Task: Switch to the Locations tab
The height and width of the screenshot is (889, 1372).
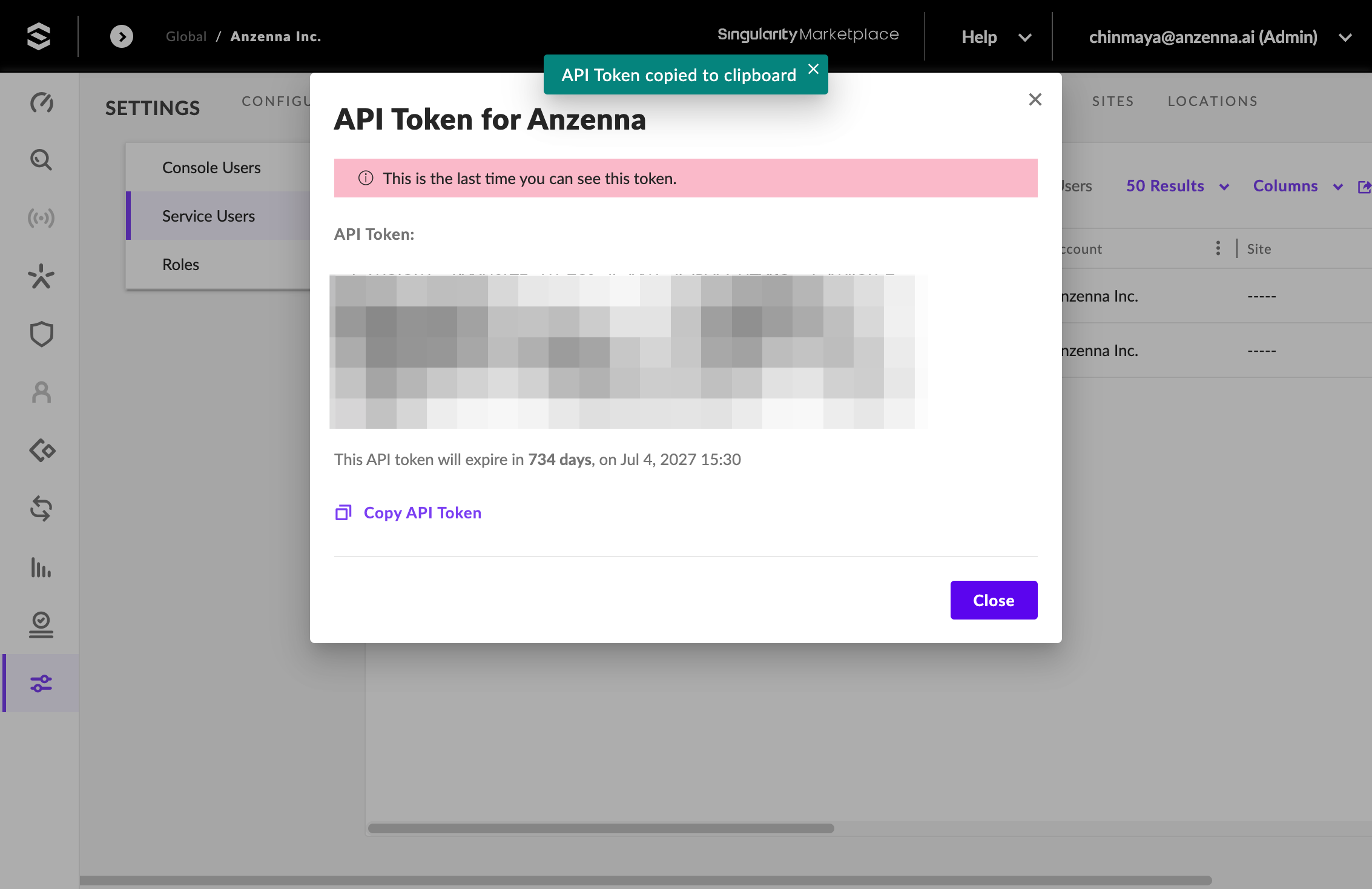Action: pos(1212,101)
